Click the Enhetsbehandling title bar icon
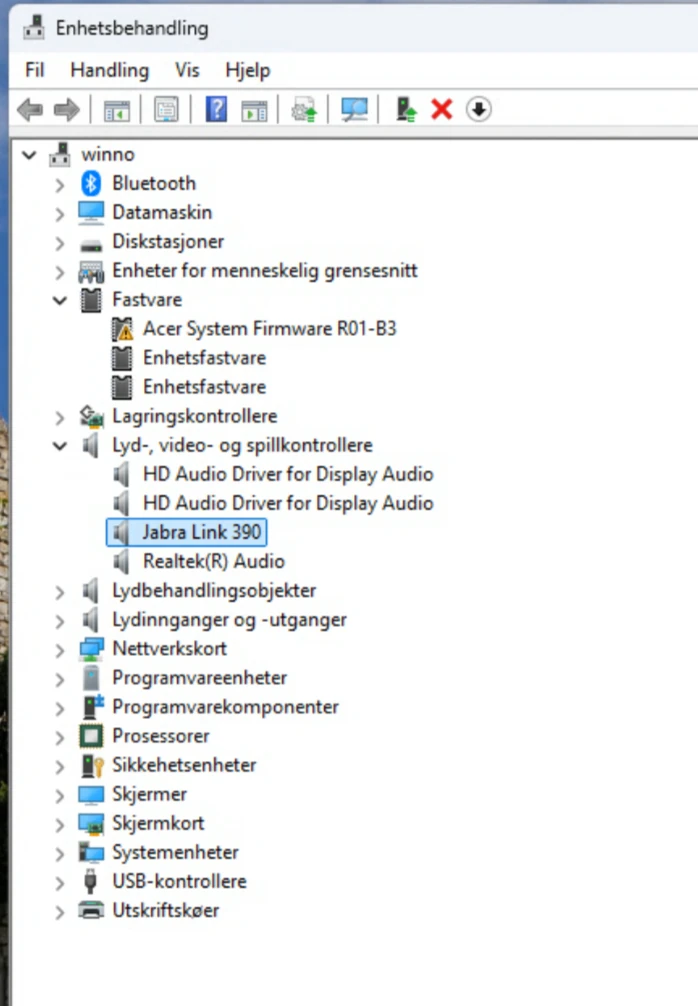Viewport: 698px width, 1006px height. pyautogui.click(x=34, y=28)
